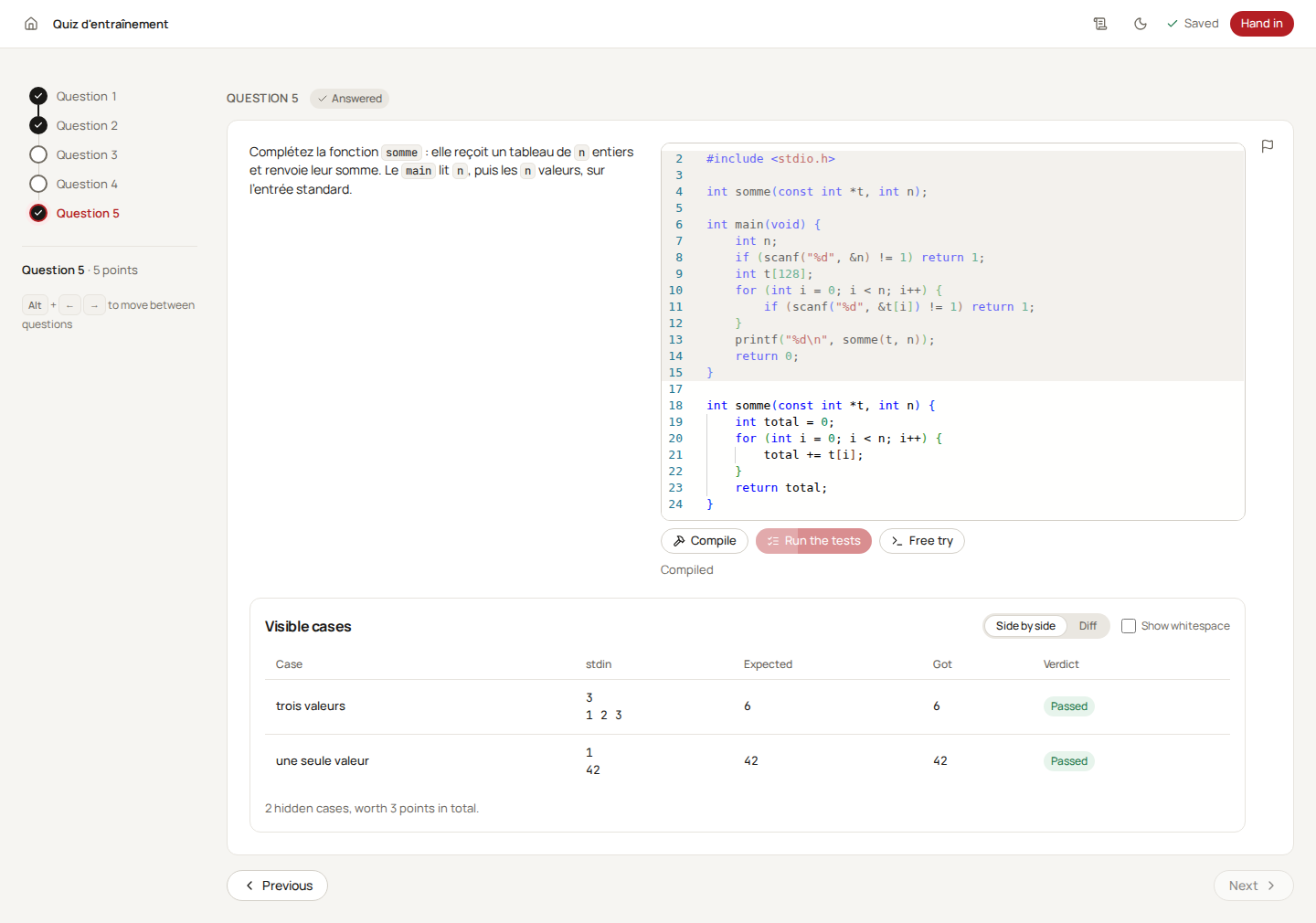The height and width of the screenshot is (923, 1316).
Task: Place cursor on 'total += t[i];' line
Action: click(813, 455)
